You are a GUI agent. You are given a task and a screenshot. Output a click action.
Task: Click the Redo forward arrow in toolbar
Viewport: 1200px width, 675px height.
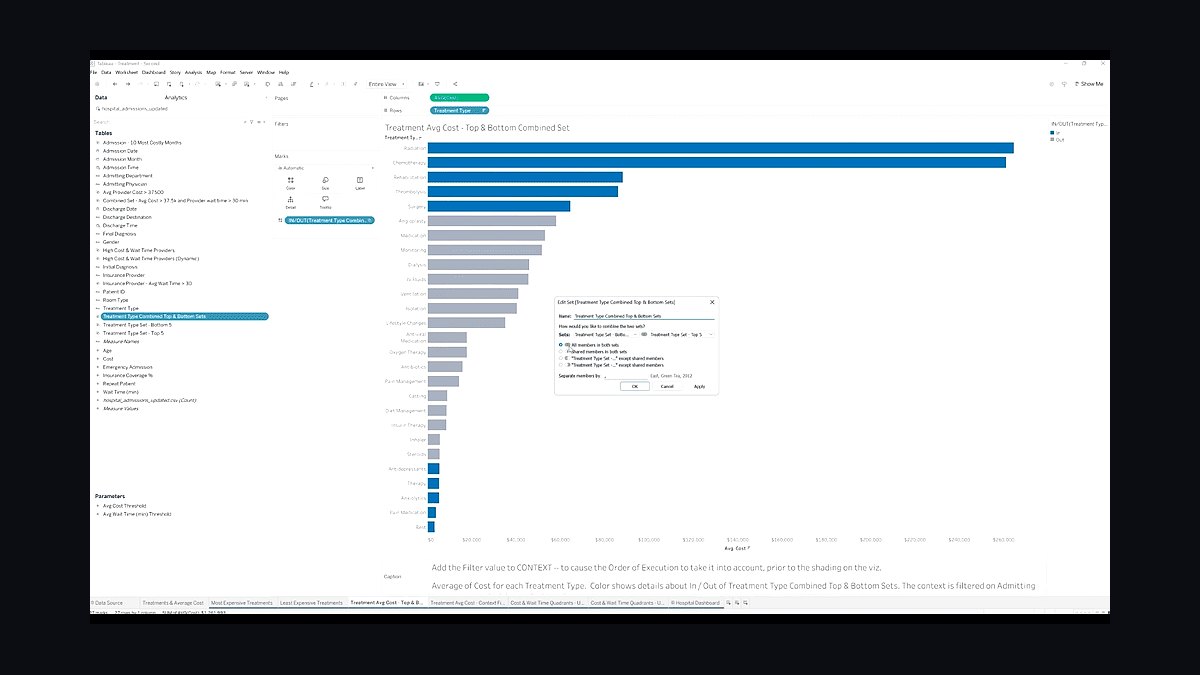pos(128,84)
